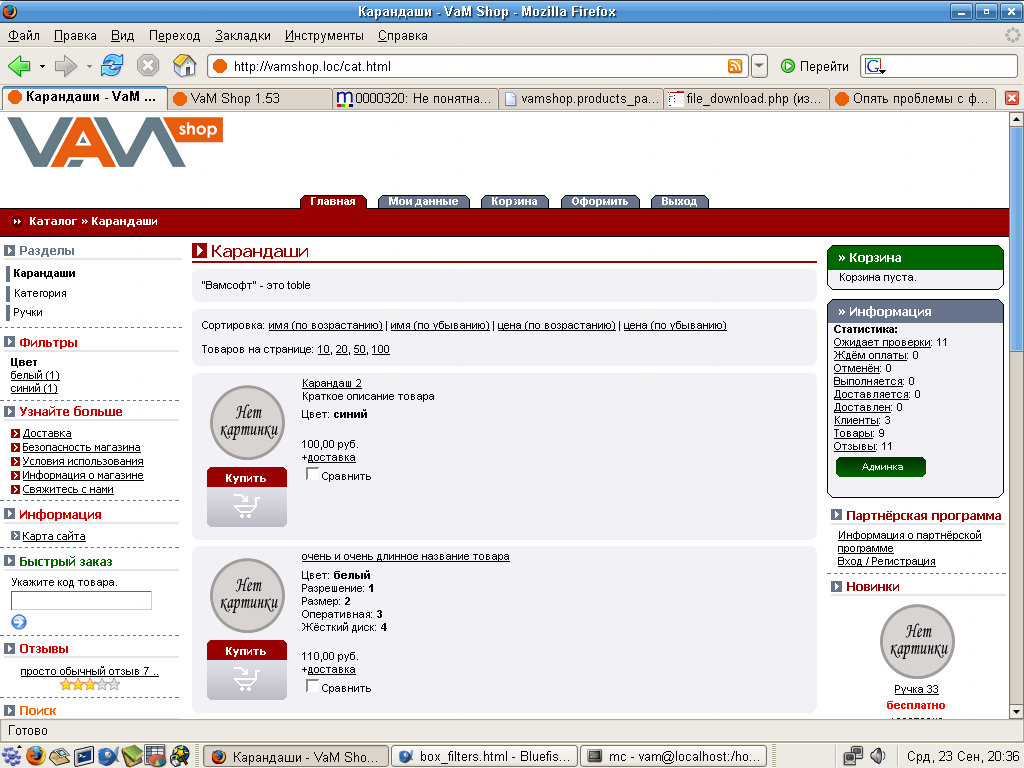Check Сравнить for Карандаш 2
This screenshot has width=1024, height=768.
313,475
